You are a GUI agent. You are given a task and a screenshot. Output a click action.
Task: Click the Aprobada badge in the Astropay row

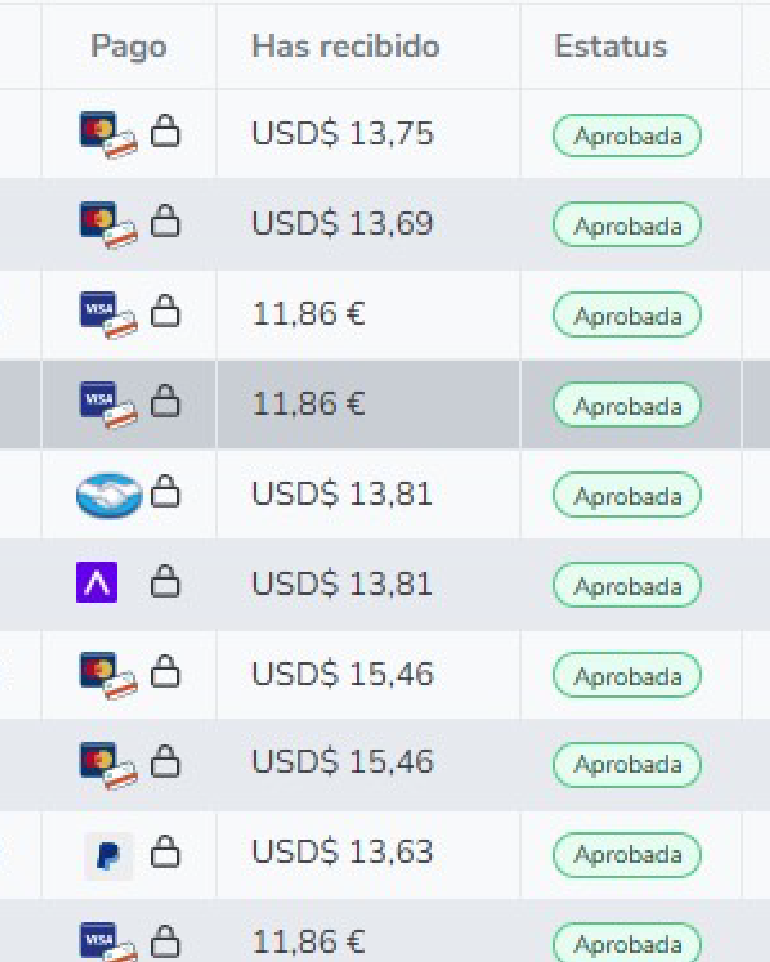tap(627, 586)
